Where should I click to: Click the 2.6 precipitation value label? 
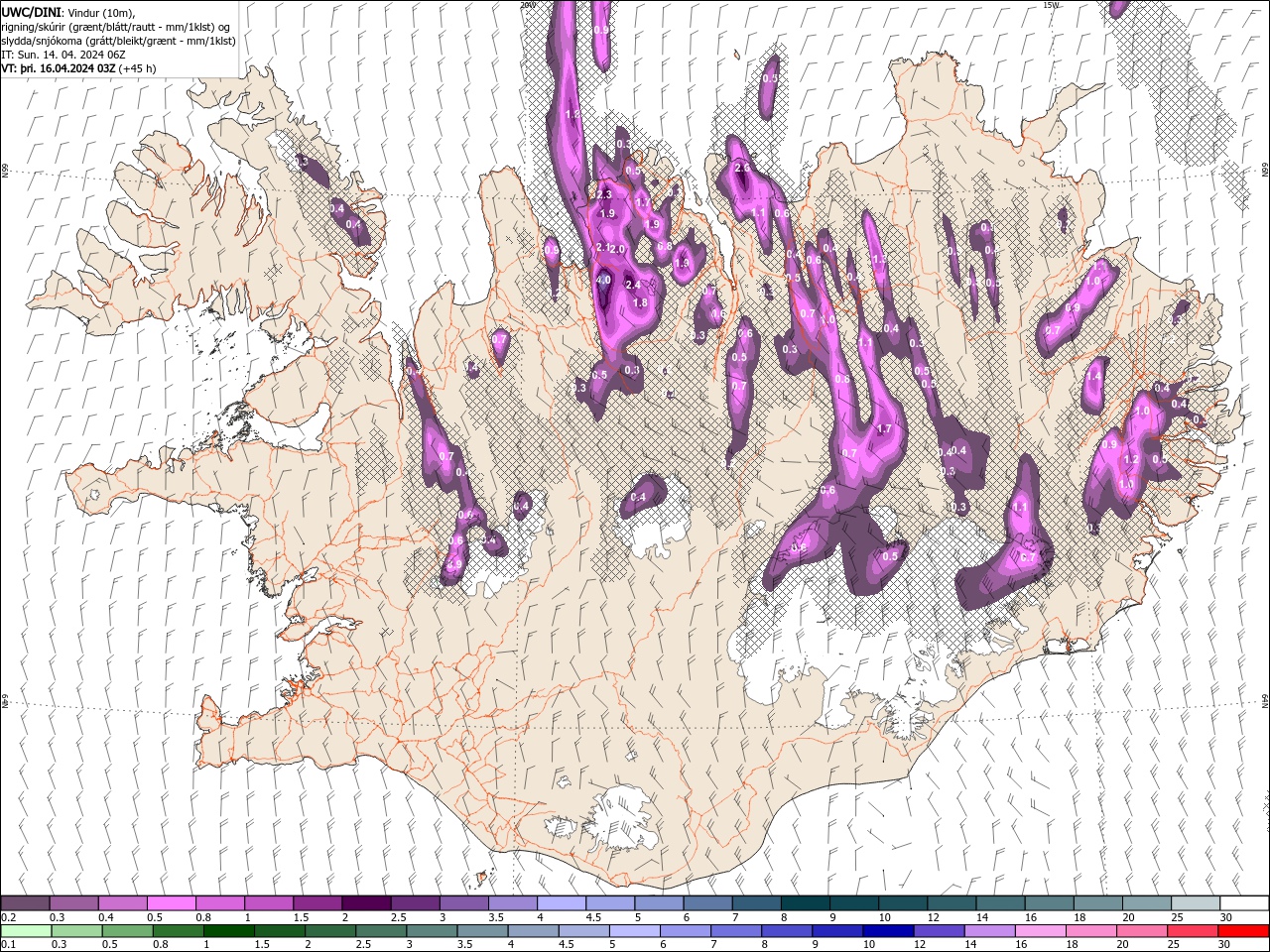(x=742, y=169)
